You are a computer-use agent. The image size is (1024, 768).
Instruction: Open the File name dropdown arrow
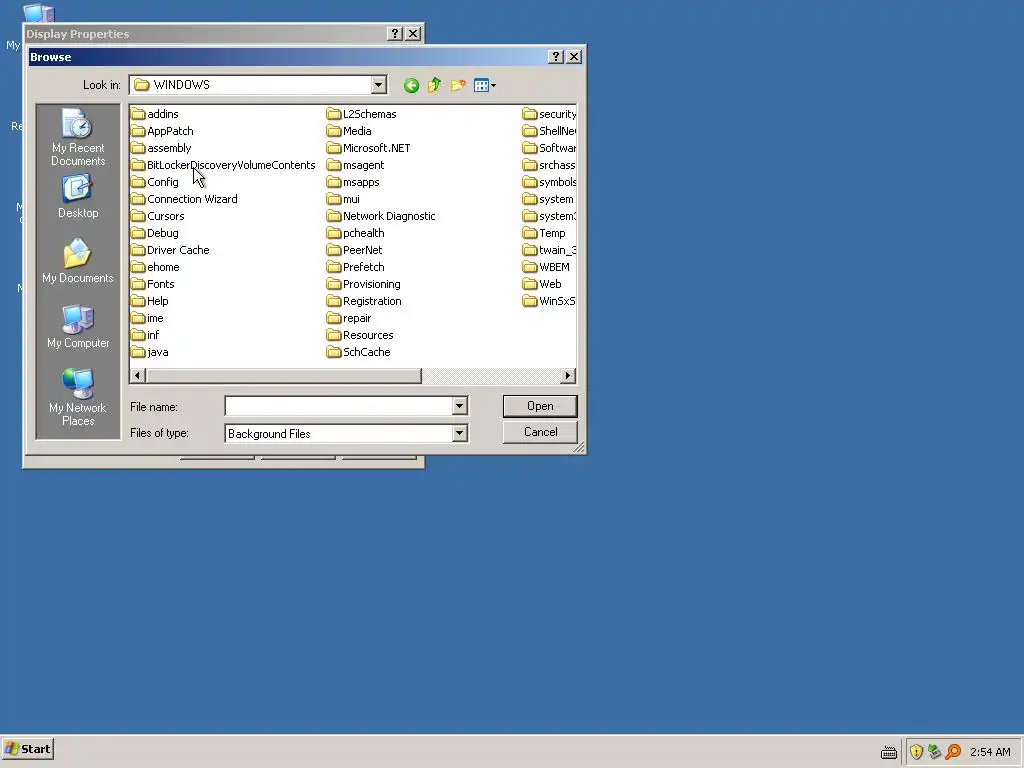(459, 406)
